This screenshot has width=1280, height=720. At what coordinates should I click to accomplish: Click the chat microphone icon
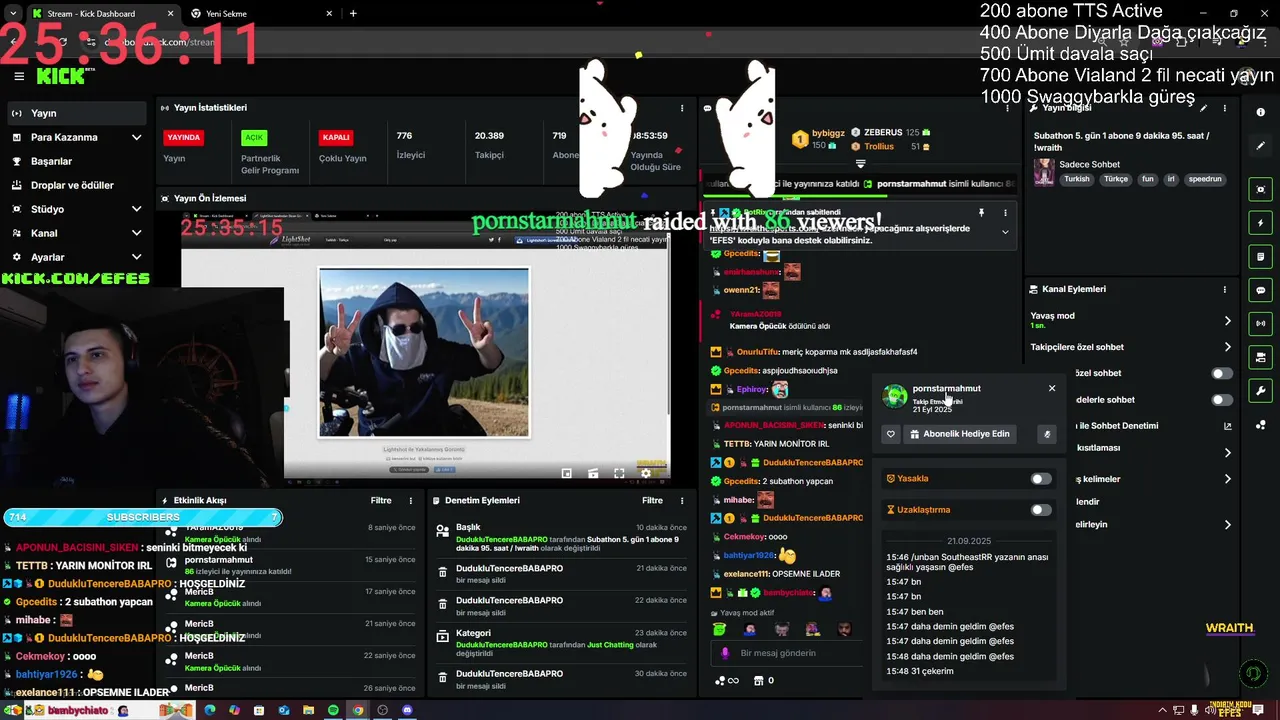725,653
